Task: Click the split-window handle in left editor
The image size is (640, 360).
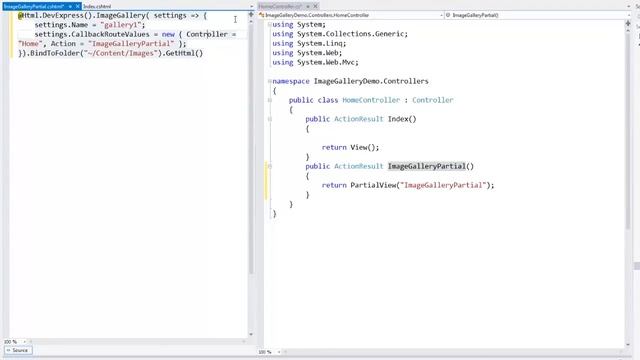Action: coord(251,15)
